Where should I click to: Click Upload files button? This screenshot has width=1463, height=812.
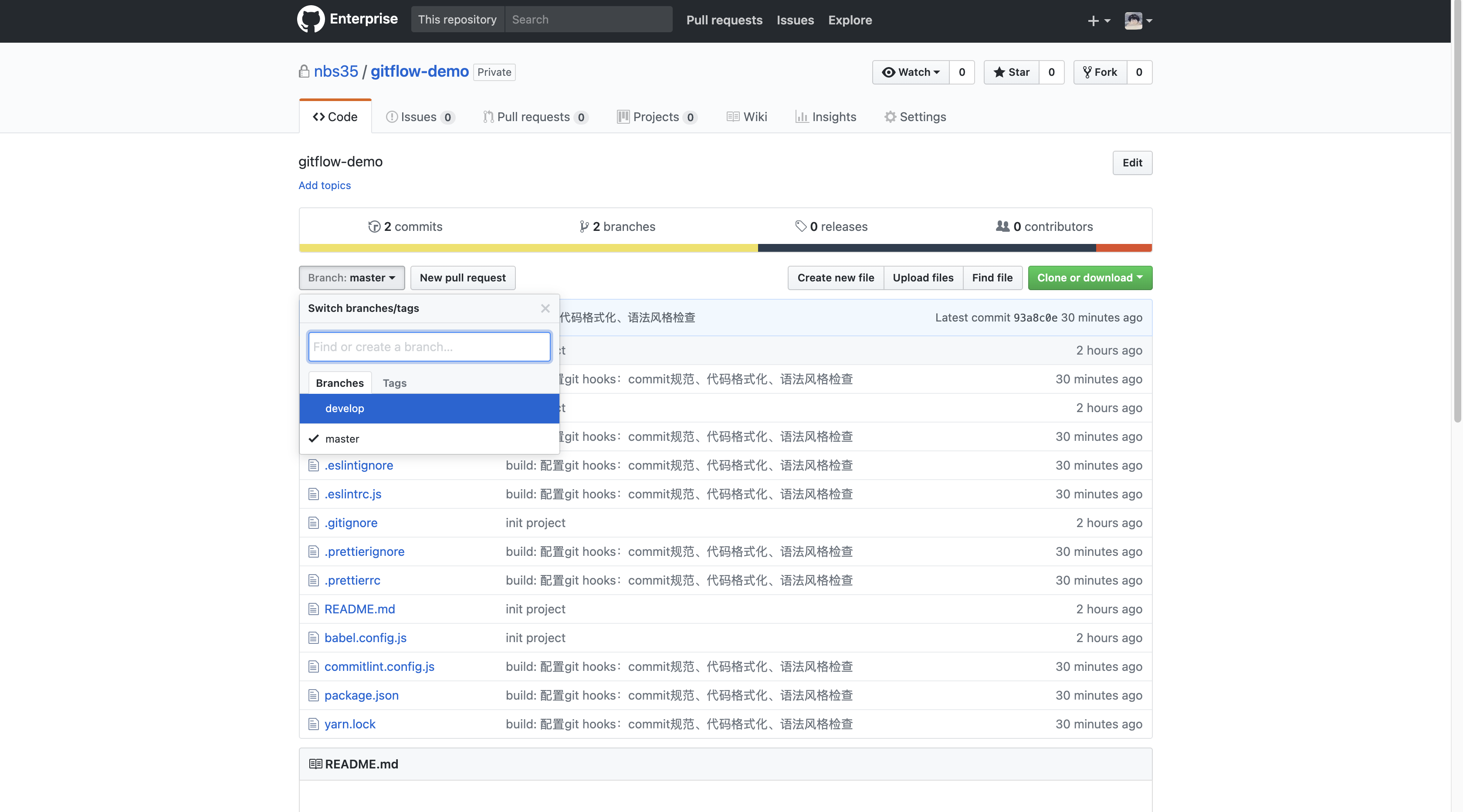pyautogui.click(x=923, y=277)
